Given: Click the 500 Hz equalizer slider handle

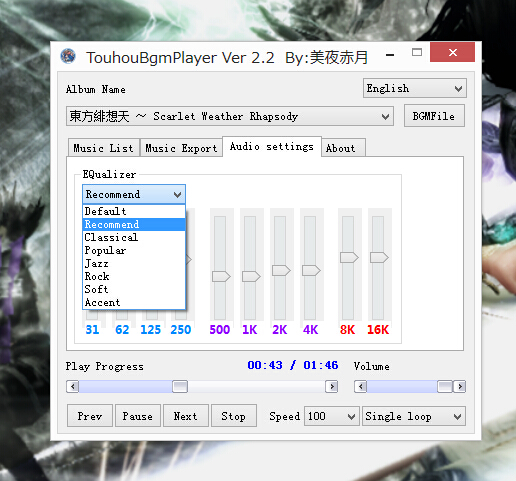Looking at the screenshot, I should (221, 276).
